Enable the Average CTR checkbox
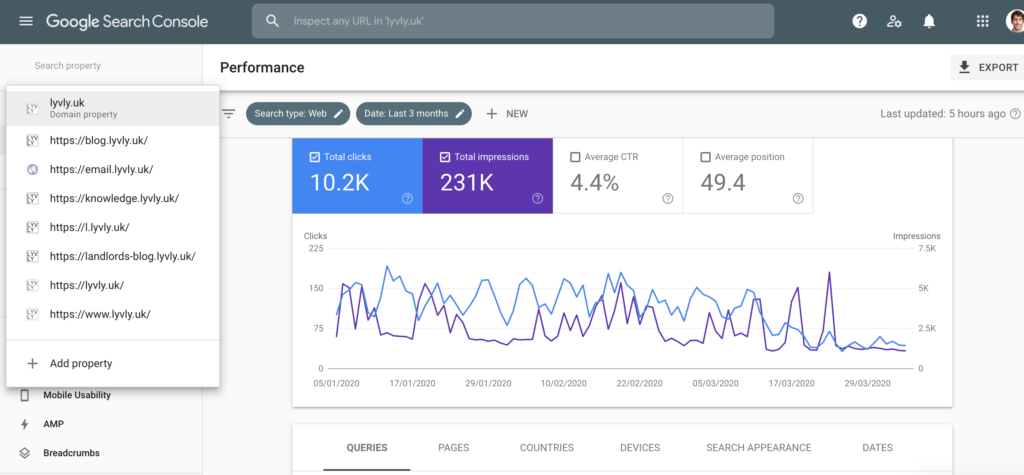Screen dimensions: 1024x475 coord(575,157)
